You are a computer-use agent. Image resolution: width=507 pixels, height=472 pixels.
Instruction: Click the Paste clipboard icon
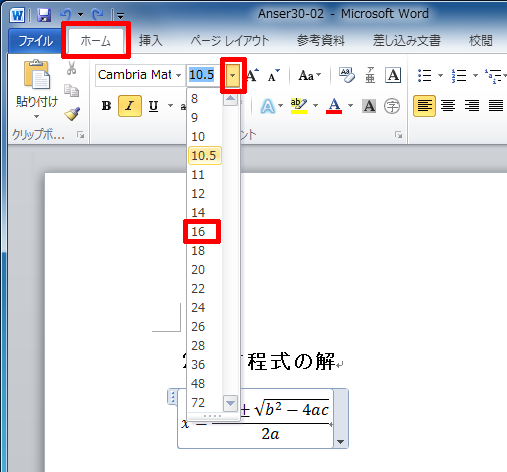click(x=36, y=75)
